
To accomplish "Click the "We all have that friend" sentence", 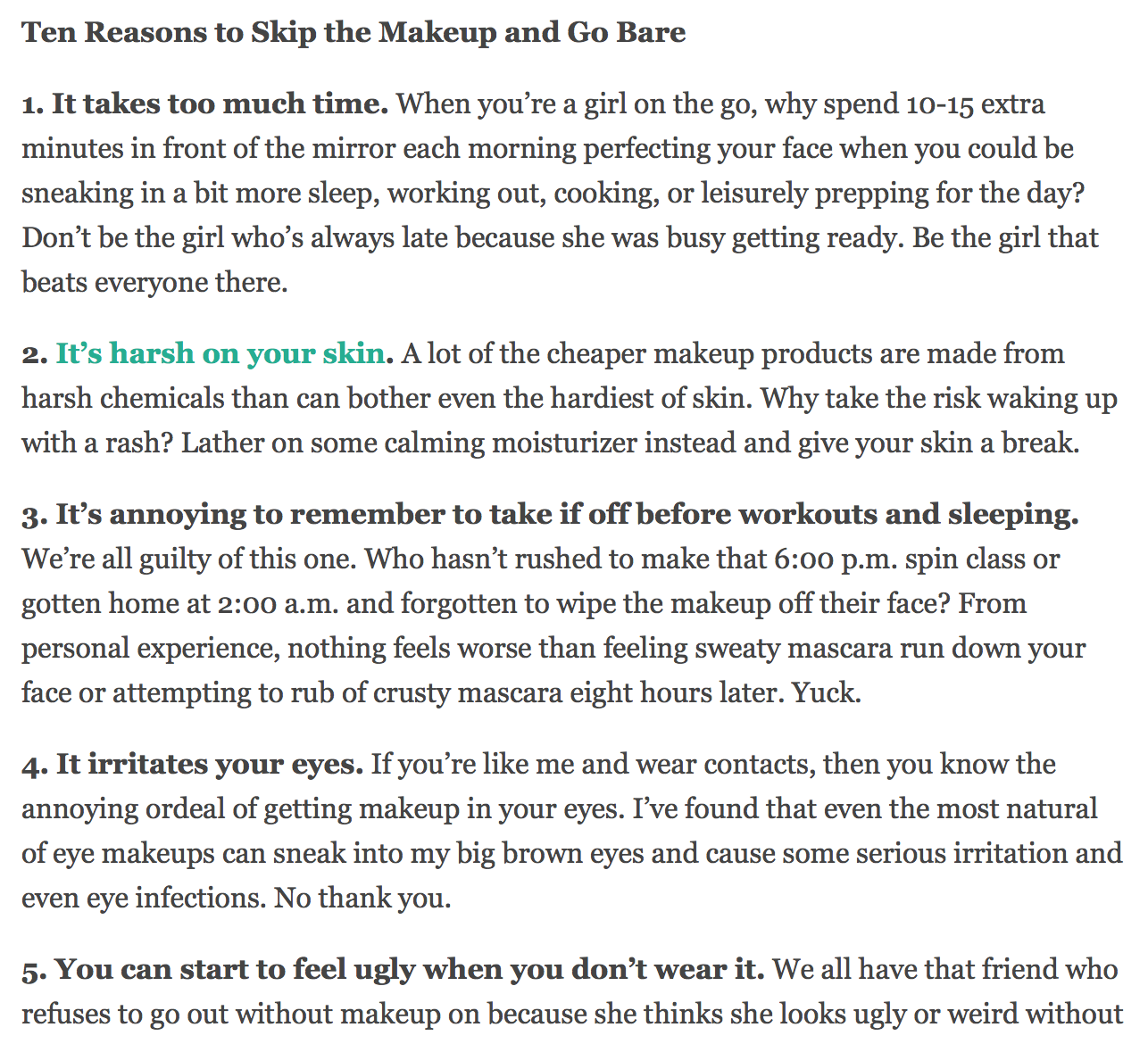I will [x=919, y=969].
